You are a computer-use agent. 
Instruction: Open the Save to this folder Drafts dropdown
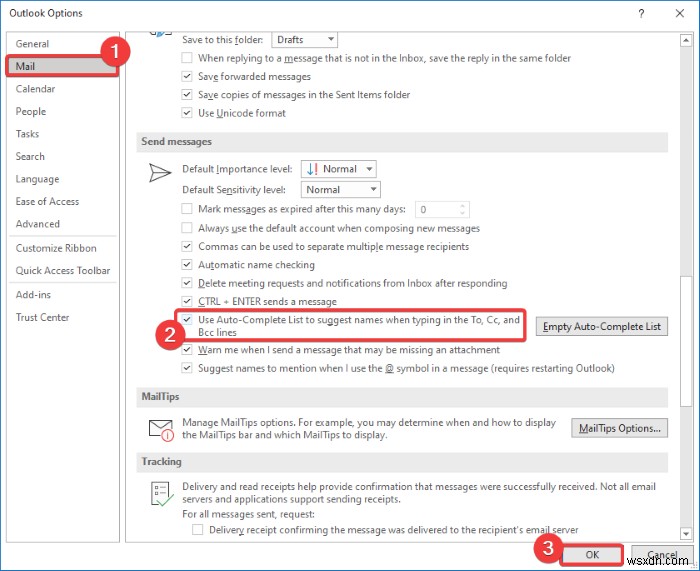[x=304, y=39]
